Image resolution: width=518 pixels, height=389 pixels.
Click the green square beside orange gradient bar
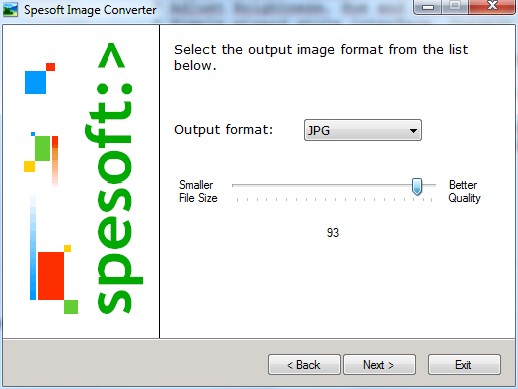pyautogui.click(x=43, y=148)
